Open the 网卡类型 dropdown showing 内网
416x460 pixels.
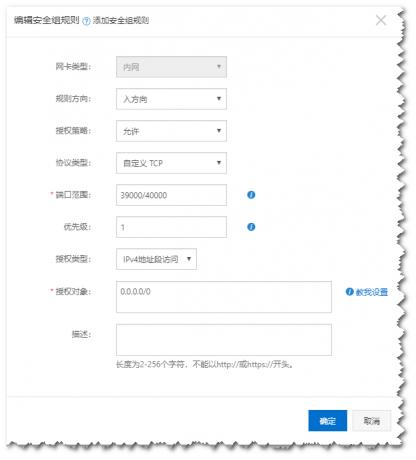point(171,67)
